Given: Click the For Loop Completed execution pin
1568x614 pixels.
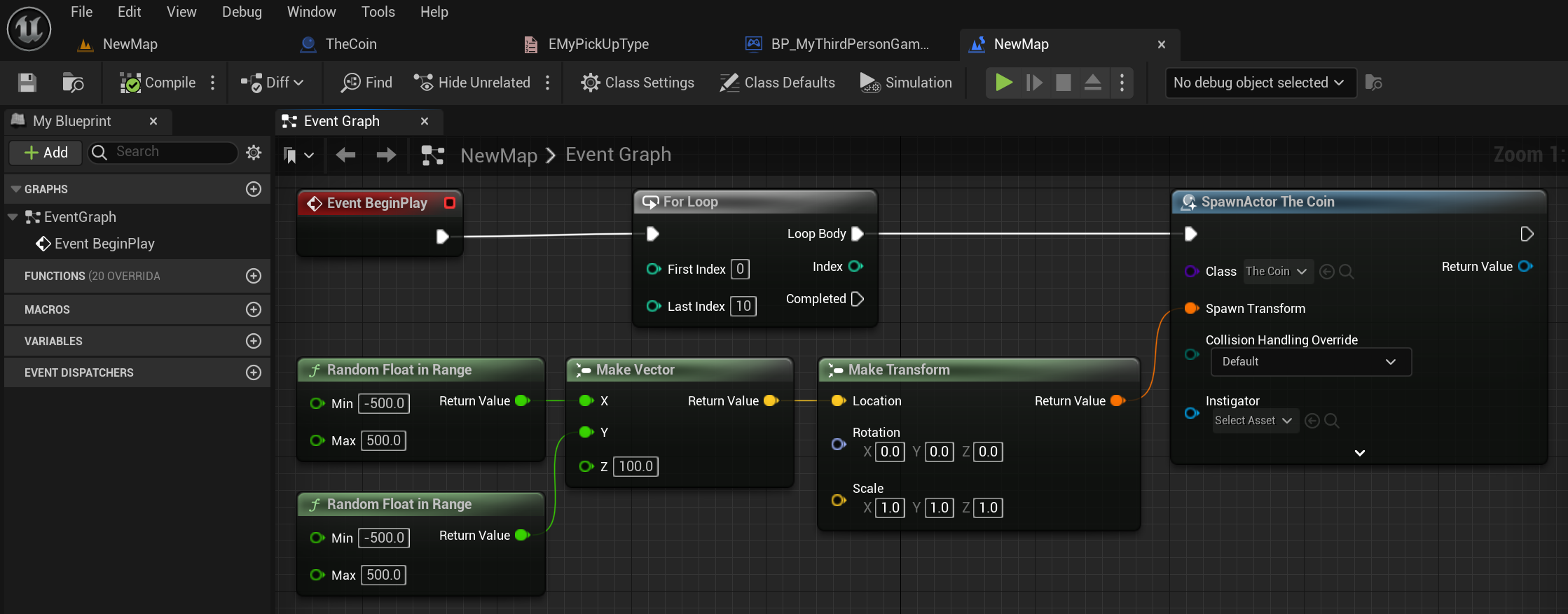Looking at the screenshot, I should [858, 299].
